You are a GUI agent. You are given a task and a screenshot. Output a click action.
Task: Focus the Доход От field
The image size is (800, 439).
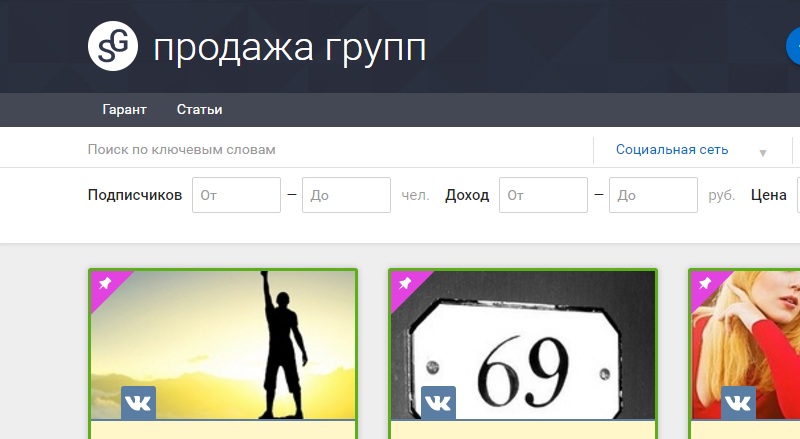543,195
